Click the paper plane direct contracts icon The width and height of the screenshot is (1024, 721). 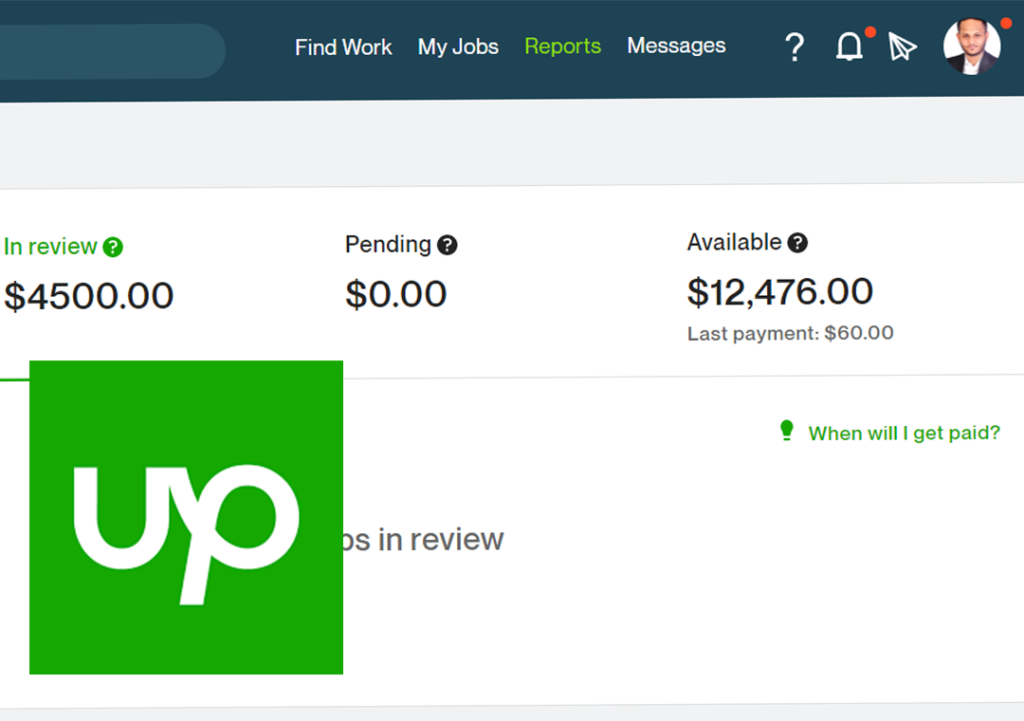[x=903, y=47]
